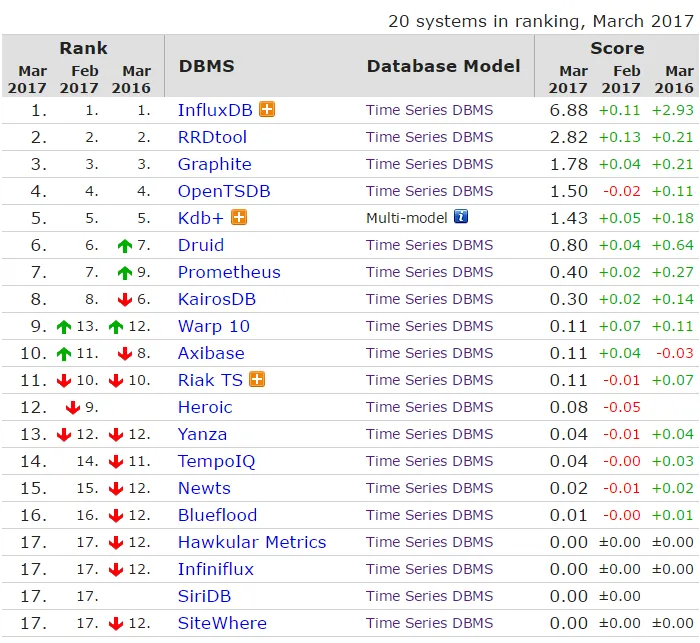The height and width of the screenshot is (643, 700).
Task: Click the Database Model column header
Action: (443, 66)
